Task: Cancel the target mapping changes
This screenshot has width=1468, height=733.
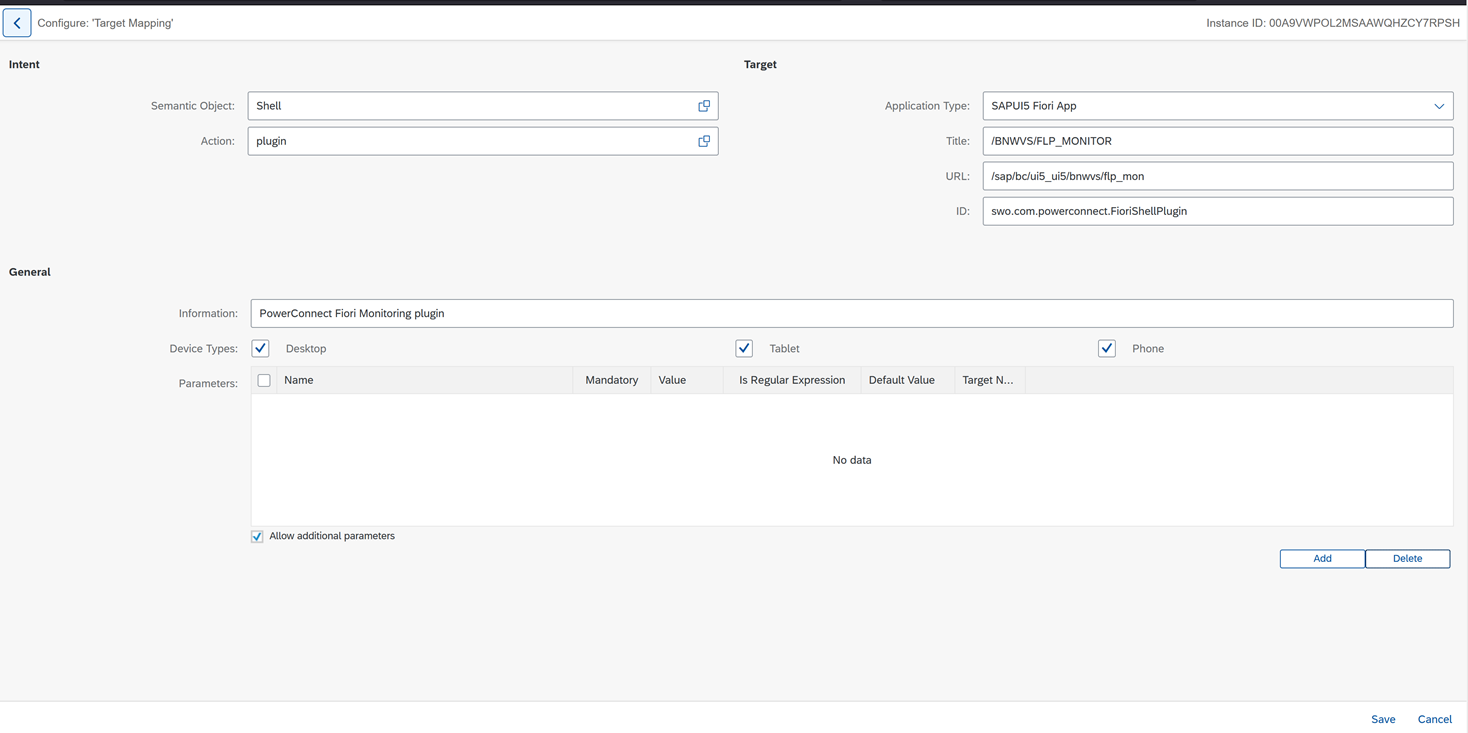Action: pyautogui.click(x=1434, y=719)
